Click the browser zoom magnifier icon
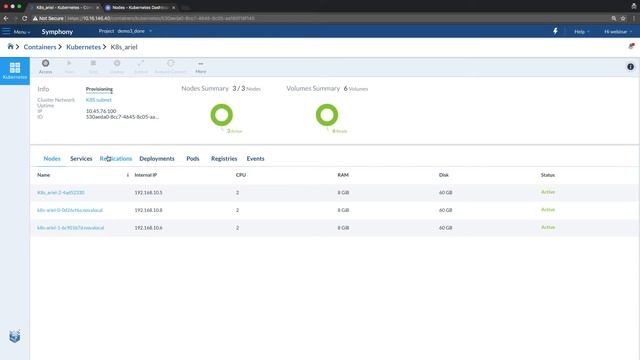This screenshot has height=360, width=640. (x=613, y=18)
